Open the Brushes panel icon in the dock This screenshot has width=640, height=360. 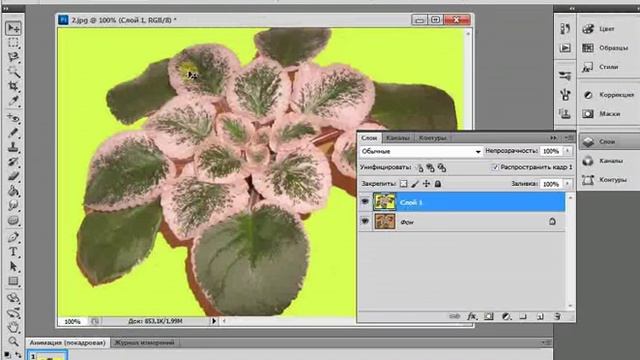(565, 95)
